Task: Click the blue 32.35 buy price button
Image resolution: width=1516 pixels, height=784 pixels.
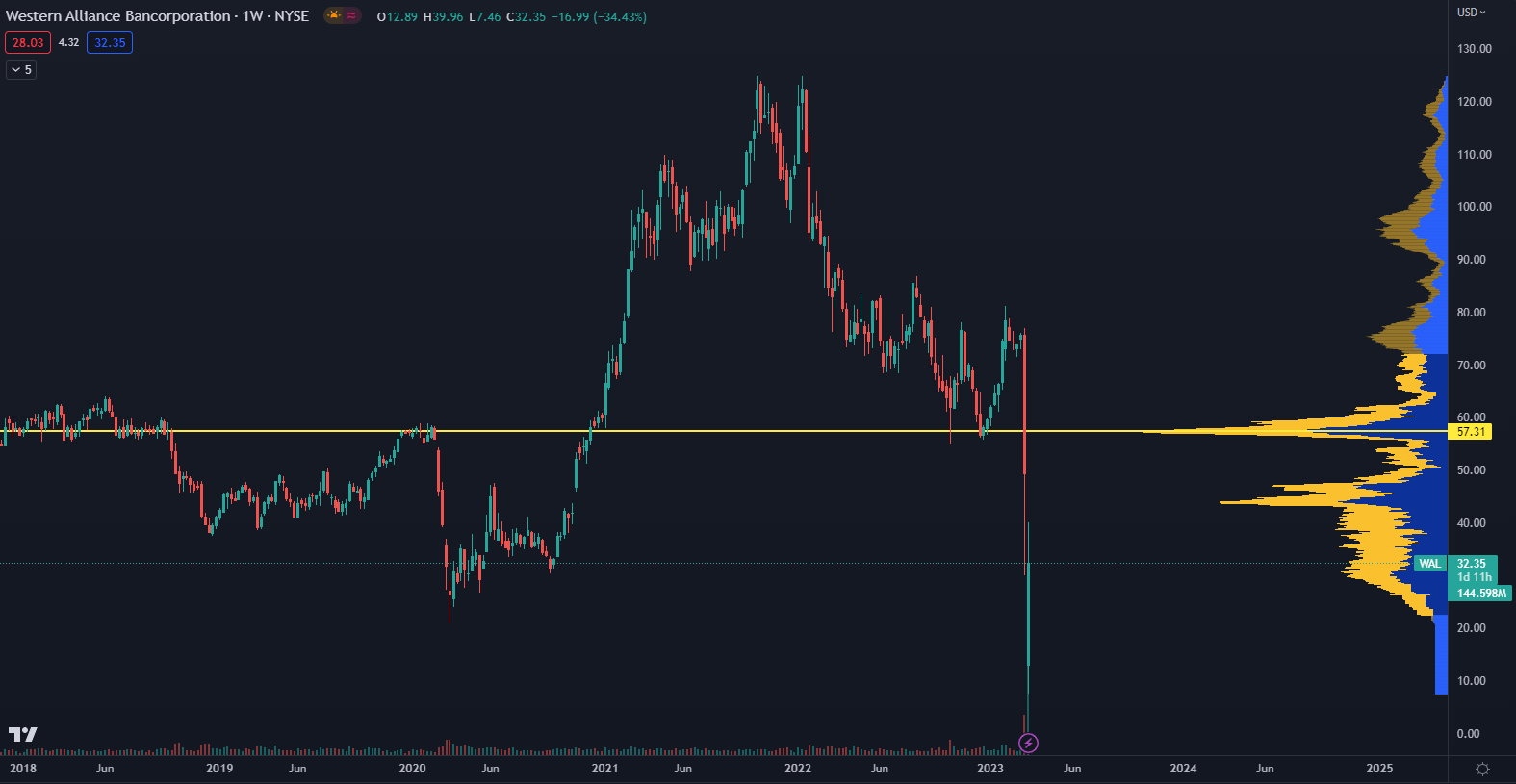Action: point(110,42)
